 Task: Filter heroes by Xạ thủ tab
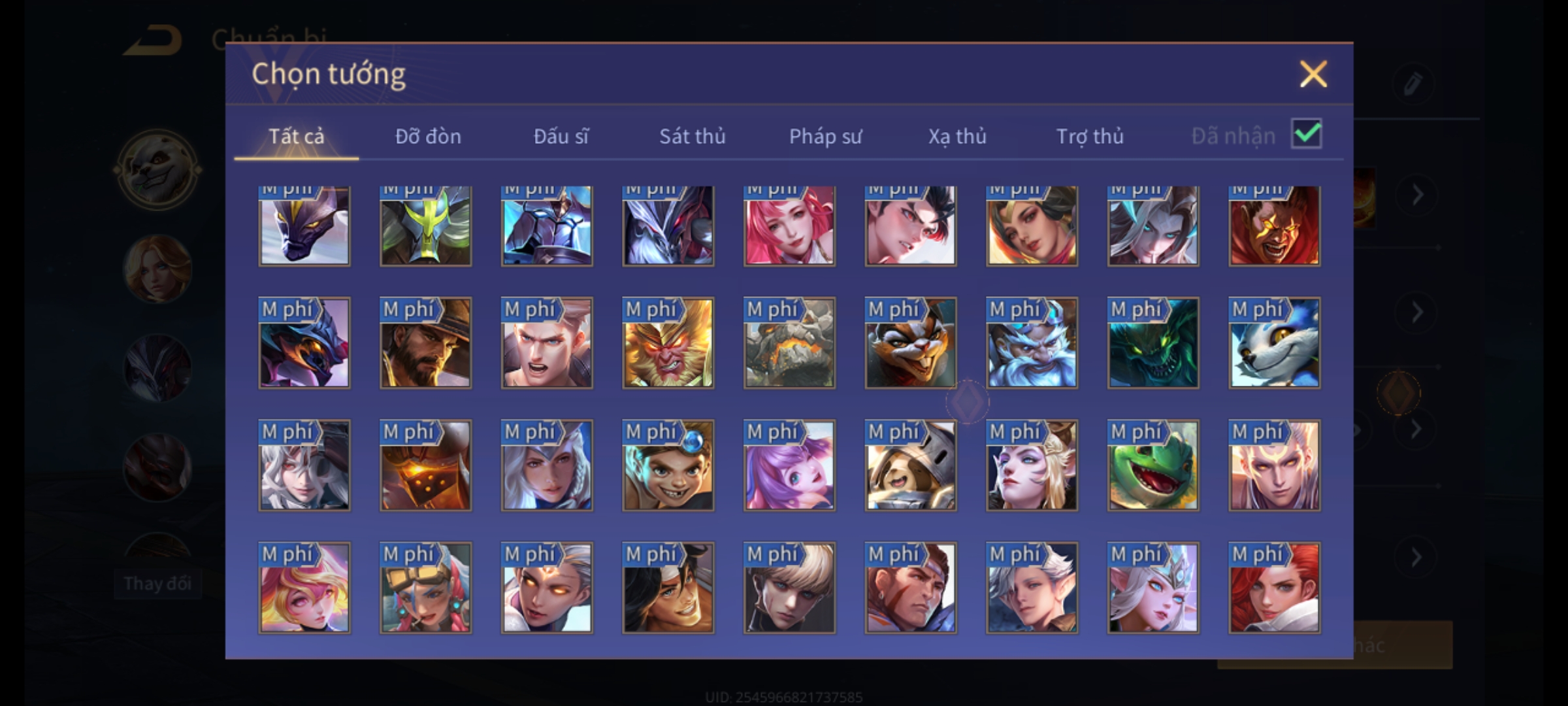957,136
